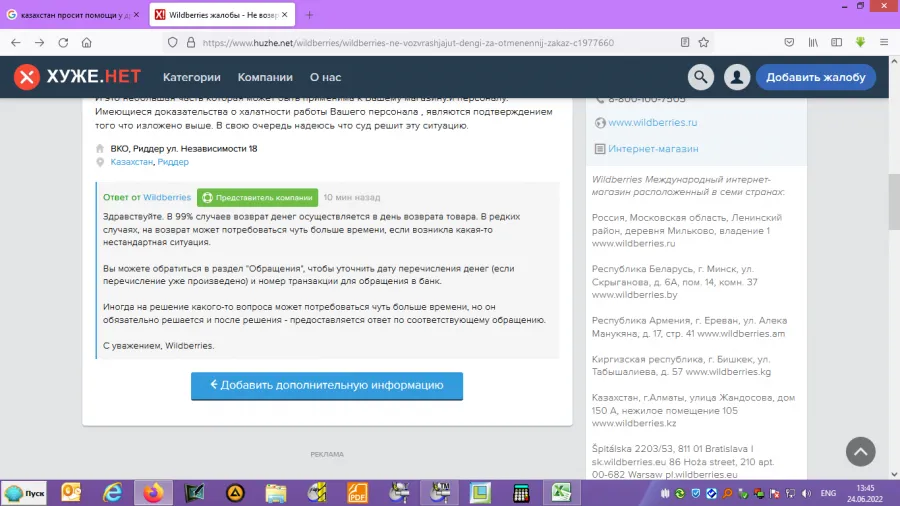
Task: Open the calculator in taskbar
Action: [521, 493]
